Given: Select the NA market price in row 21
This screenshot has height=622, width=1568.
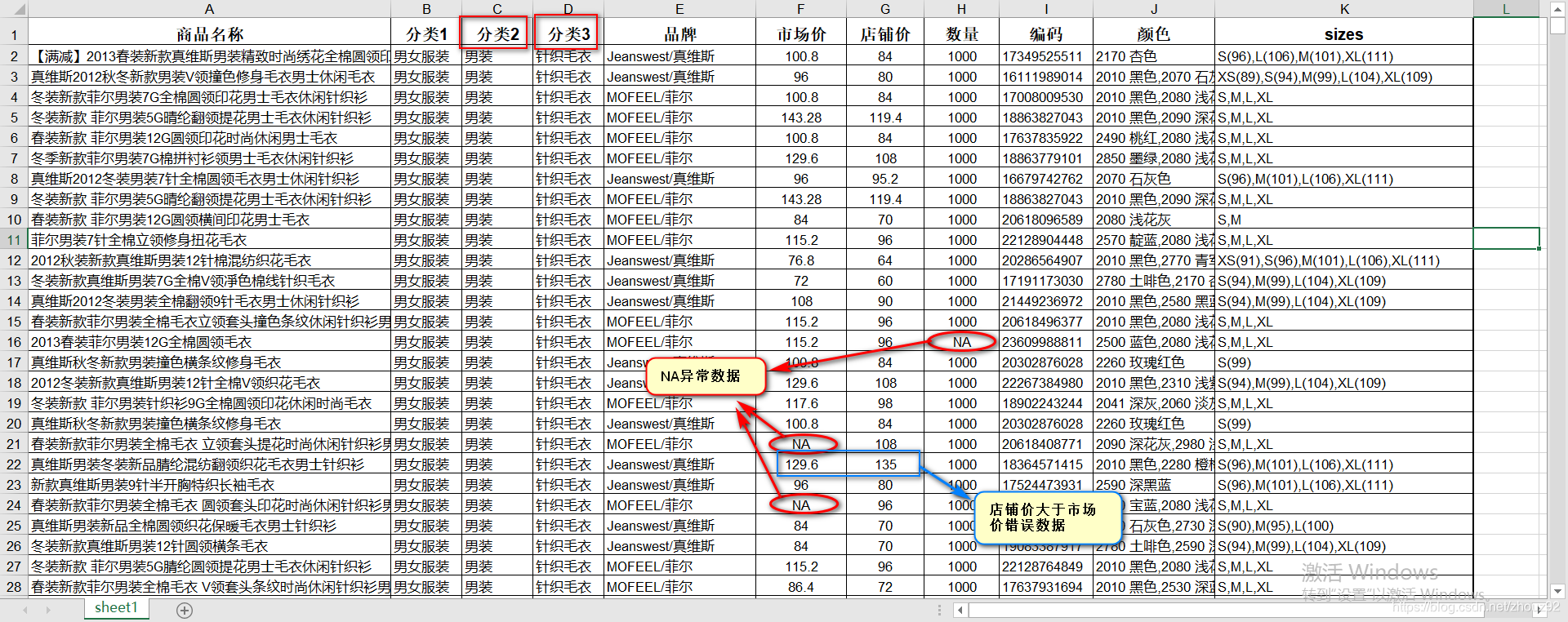Looking at the screenshot, I should click(800, 444).
